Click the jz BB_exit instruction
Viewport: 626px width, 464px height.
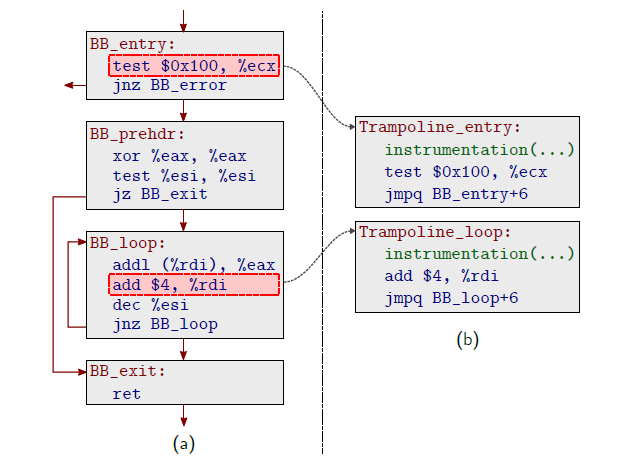point(160,193)
